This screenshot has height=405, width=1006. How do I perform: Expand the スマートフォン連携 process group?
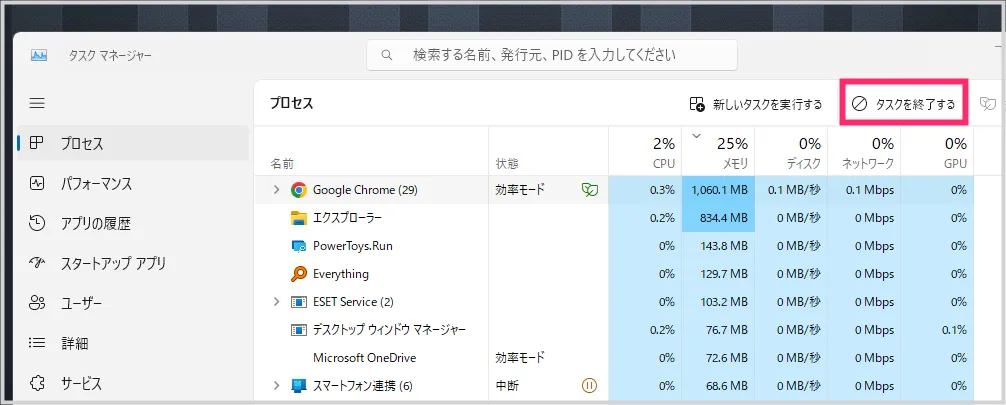click(277, 386)
